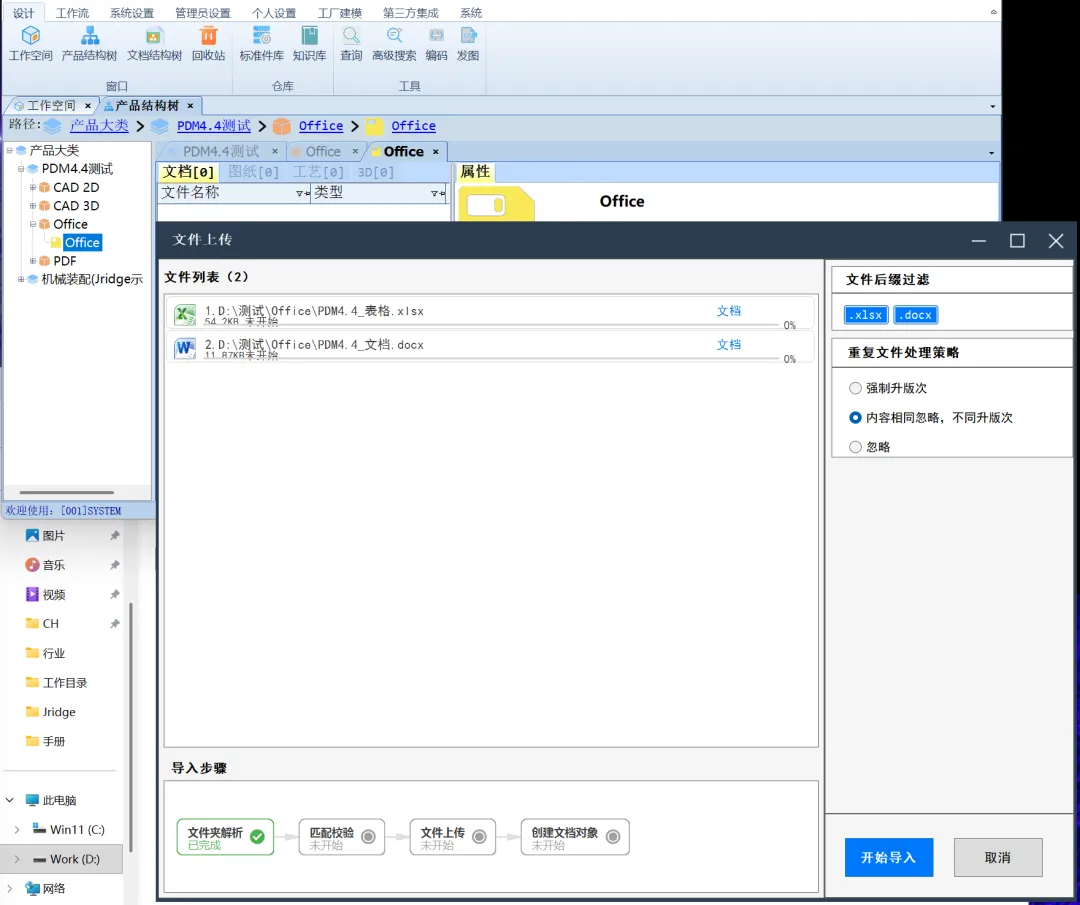Click the 此电脑 computer icon in Explorer
1080x905 pixels.
point(32,800)
